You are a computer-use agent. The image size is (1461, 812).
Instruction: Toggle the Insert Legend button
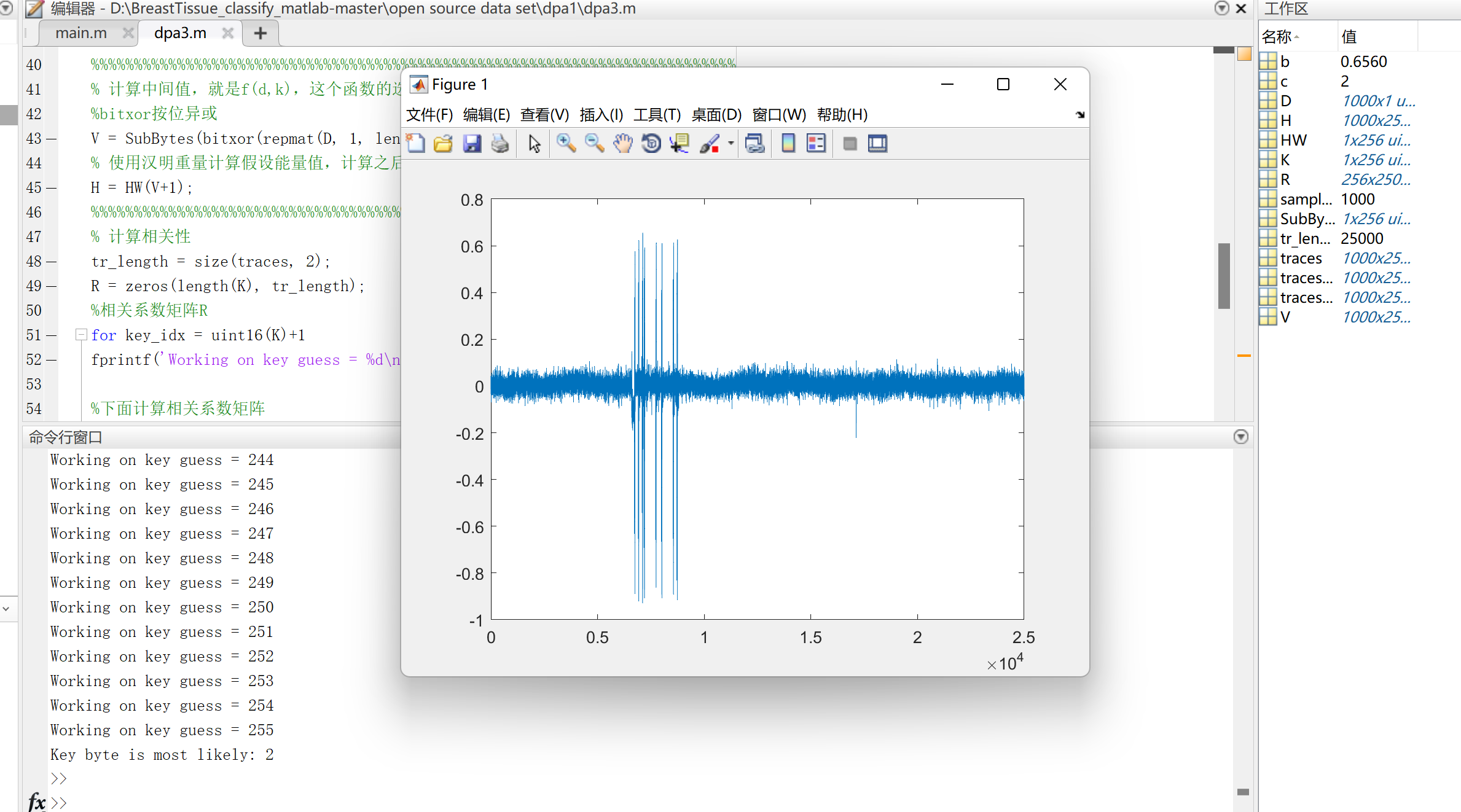[x=816, y=144]
